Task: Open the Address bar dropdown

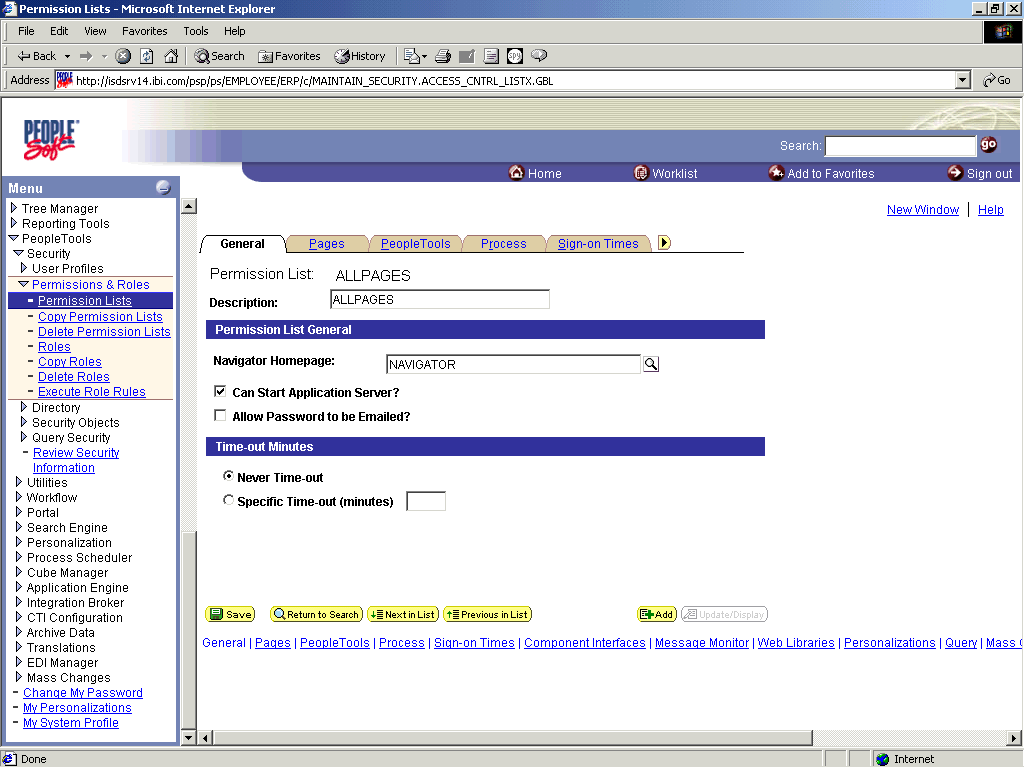Action: [961, 79]
